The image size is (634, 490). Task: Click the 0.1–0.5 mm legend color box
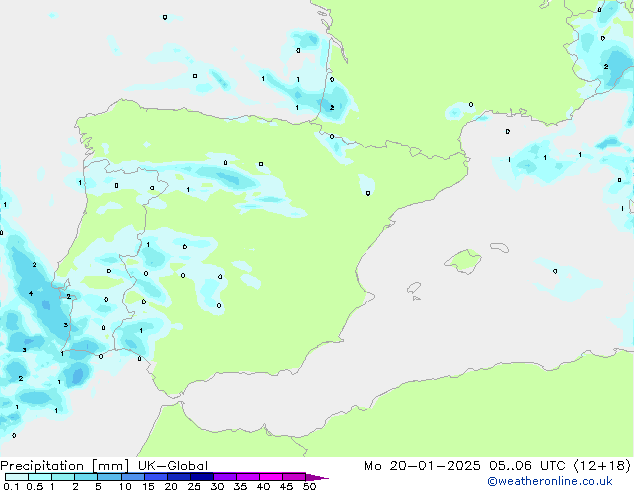click(x=17, y=477)
